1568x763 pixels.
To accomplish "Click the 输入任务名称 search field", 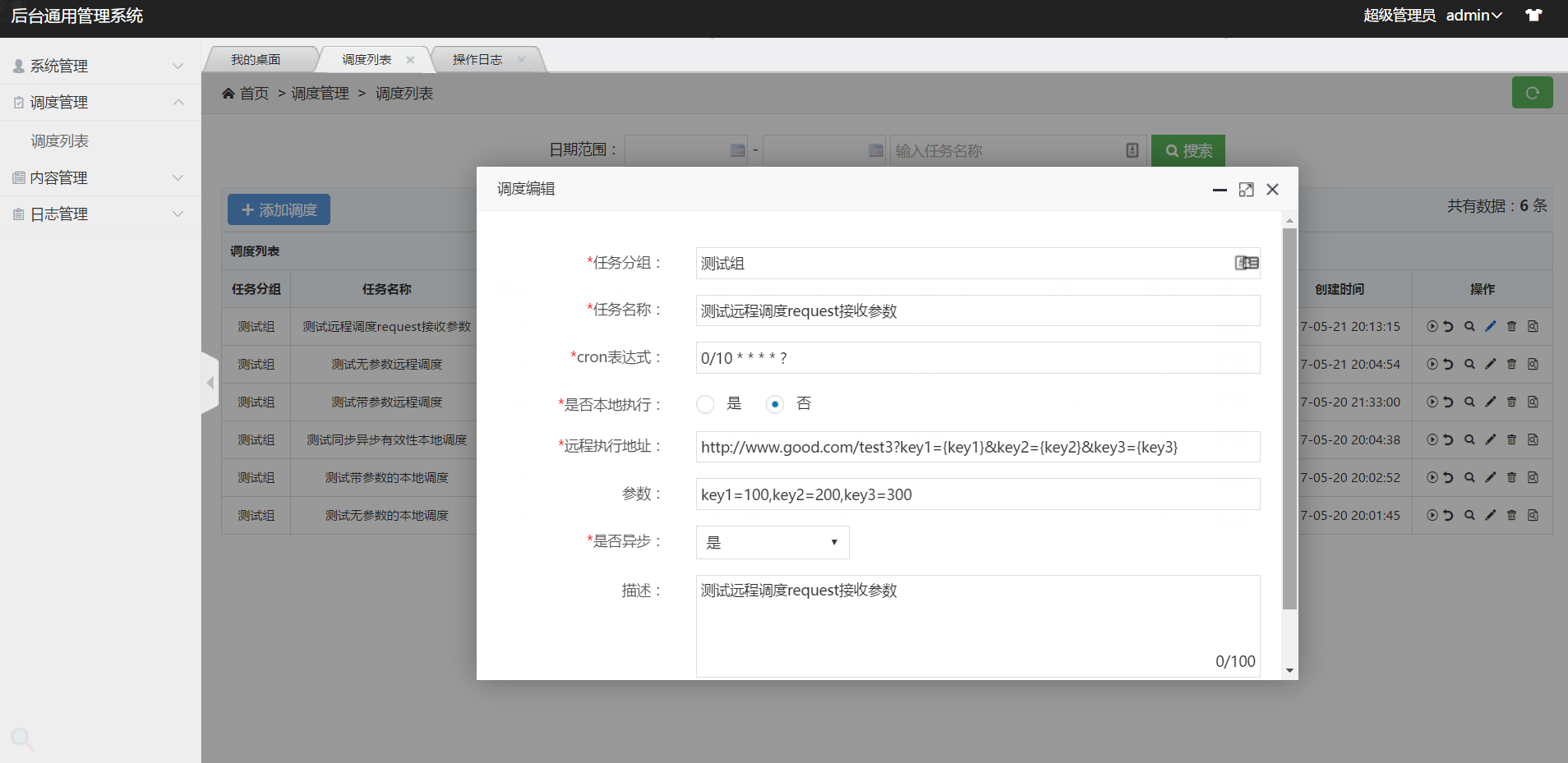I will (1017, 150).
